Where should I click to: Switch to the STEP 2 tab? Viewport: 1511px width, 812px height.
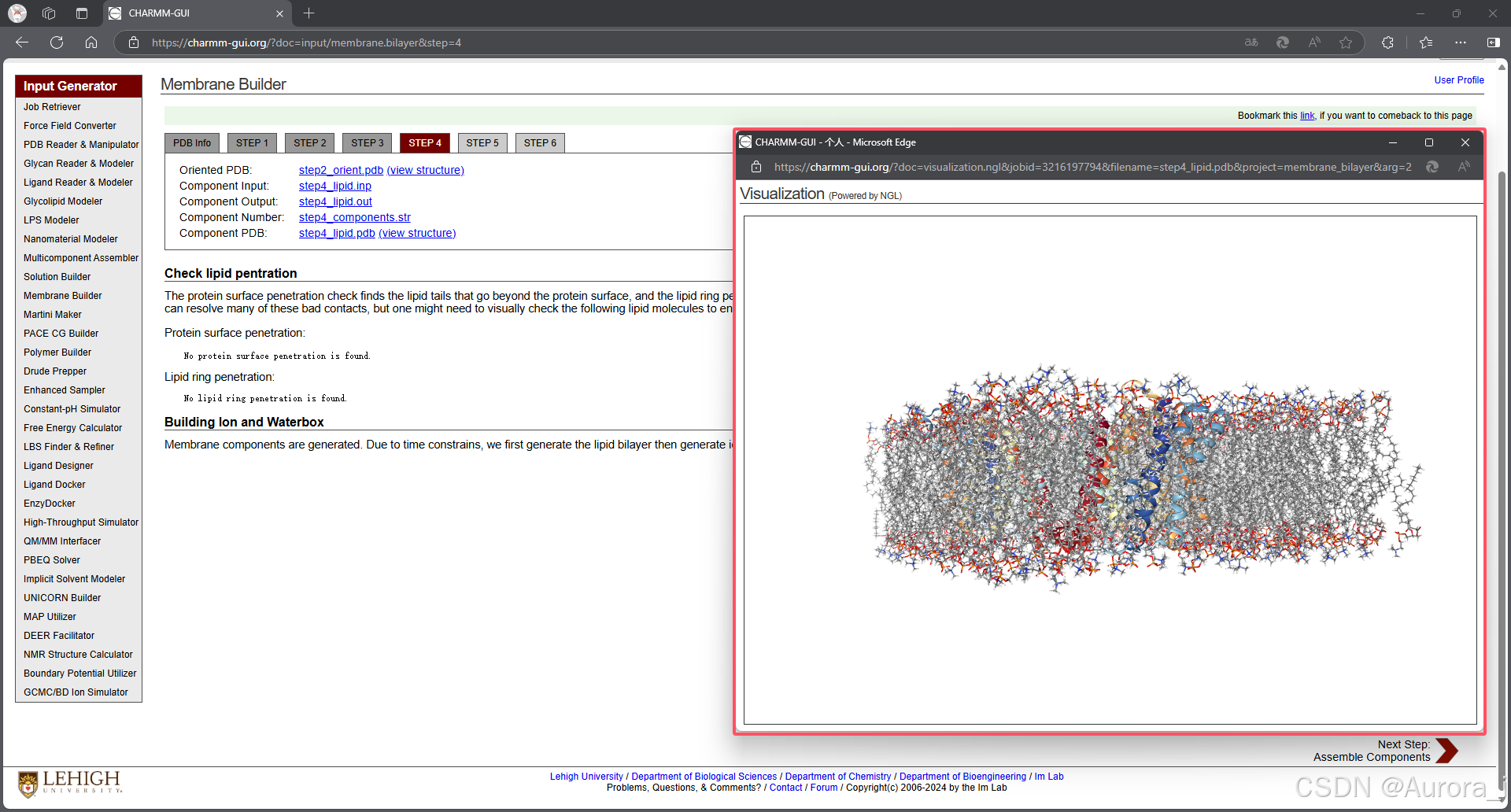click(x=309, y=142)
